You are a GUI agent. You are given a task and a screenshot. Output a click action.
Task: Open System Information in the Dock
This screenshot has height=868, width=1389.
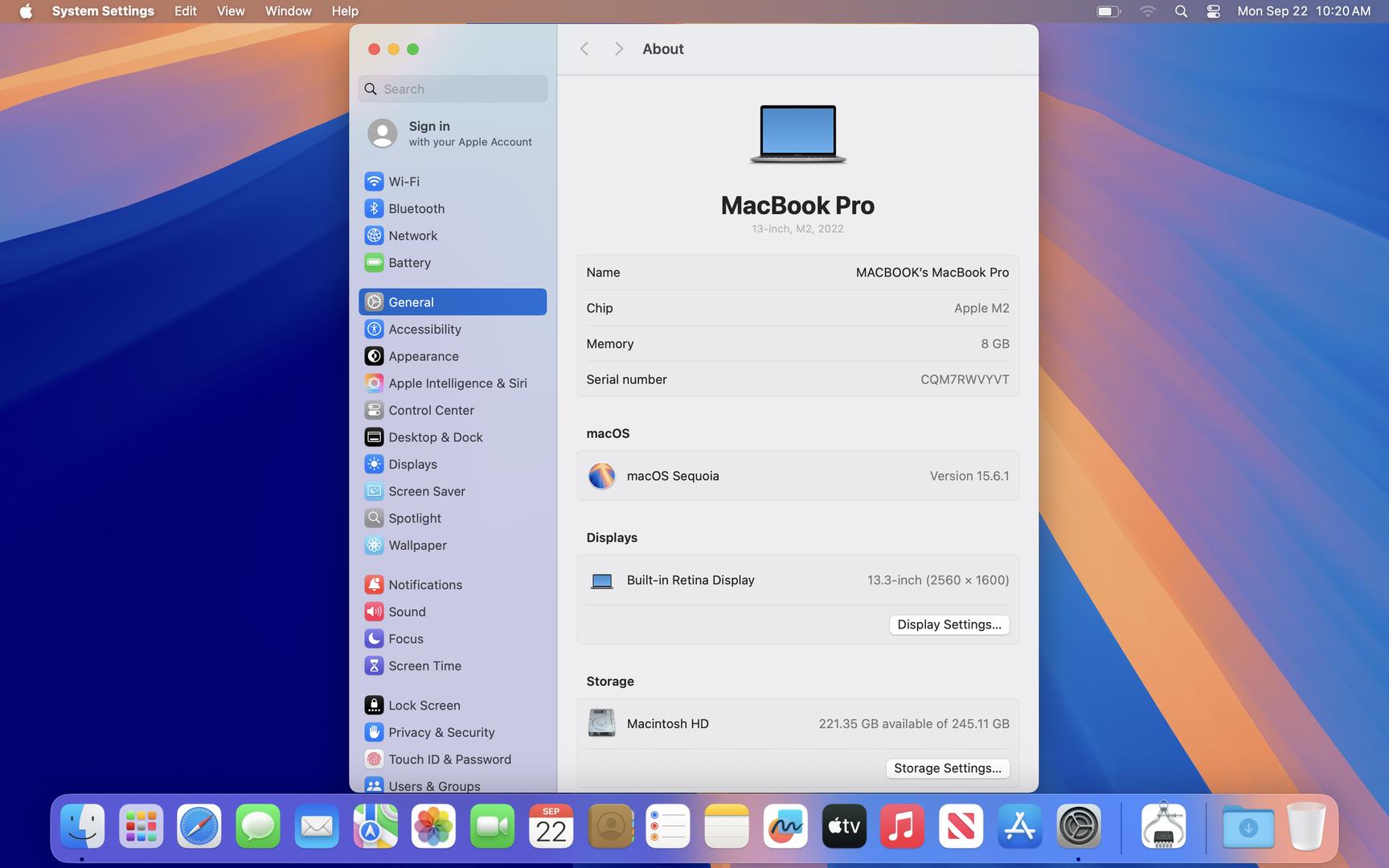1163,826
